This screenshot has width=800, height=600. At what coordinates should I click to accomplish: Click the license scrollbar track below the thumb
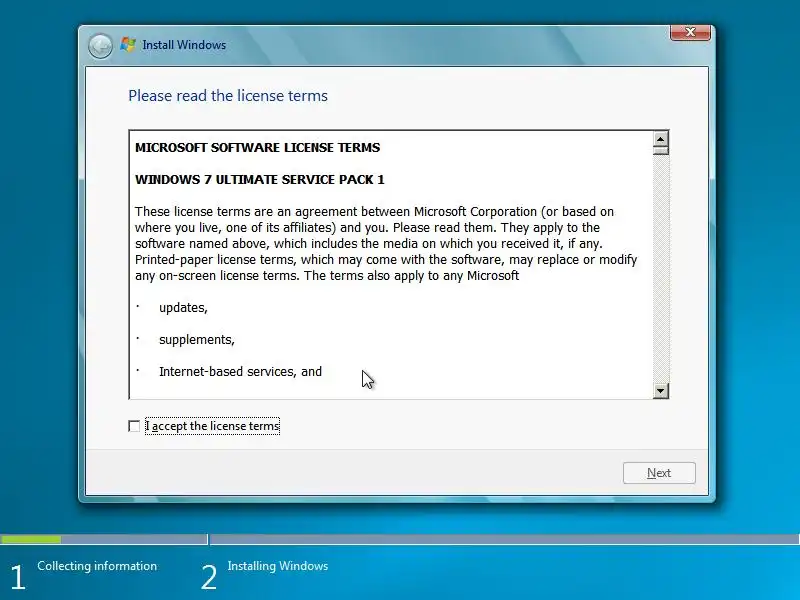(660, 269)
